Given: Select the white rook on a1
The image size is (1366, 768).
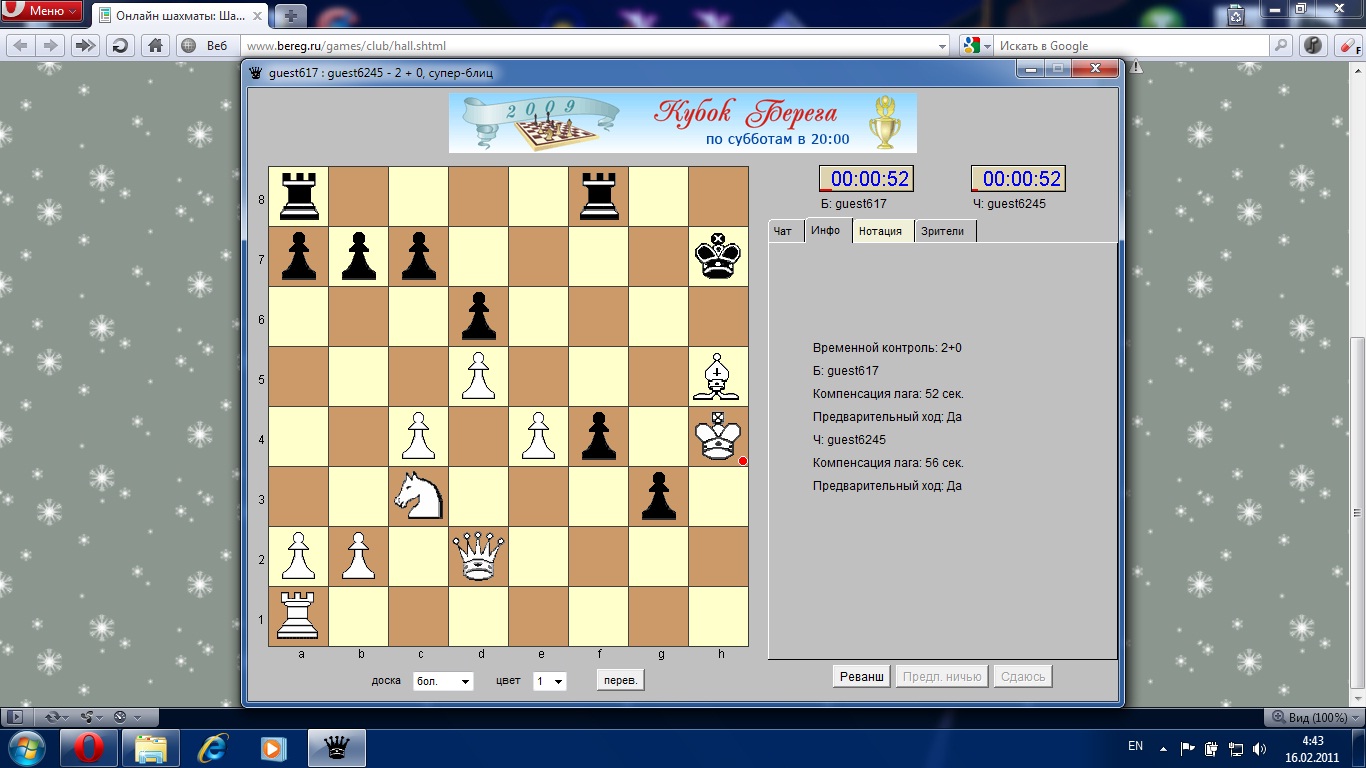Looking at the screenshot, I should click(x=298, y=616).
